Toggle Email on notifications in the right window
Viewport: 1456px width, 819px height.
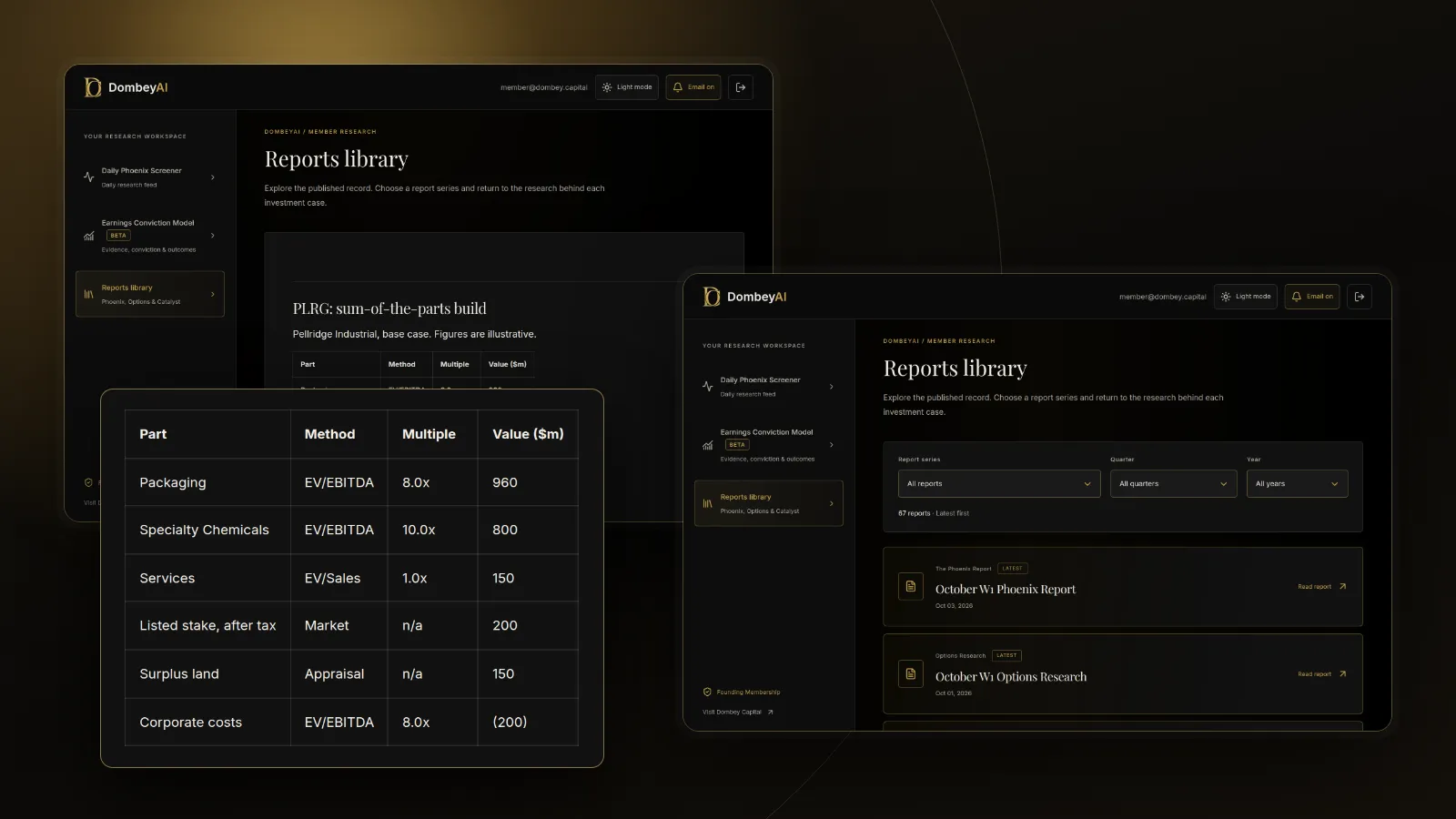1312,297
